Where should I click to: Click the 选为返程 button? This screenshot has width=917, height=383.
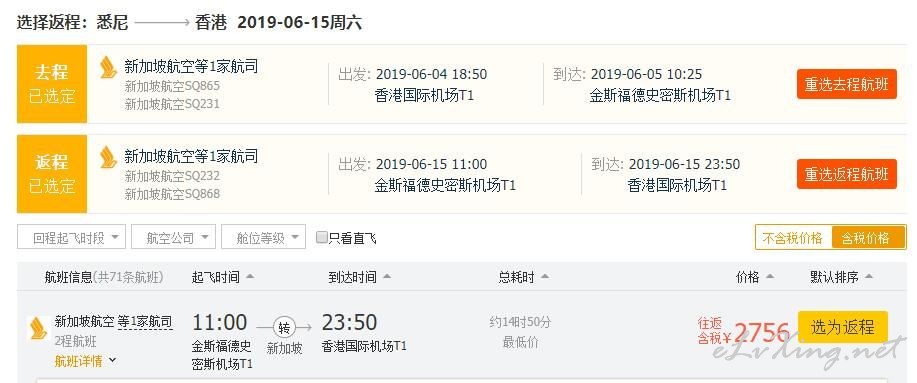843,327
